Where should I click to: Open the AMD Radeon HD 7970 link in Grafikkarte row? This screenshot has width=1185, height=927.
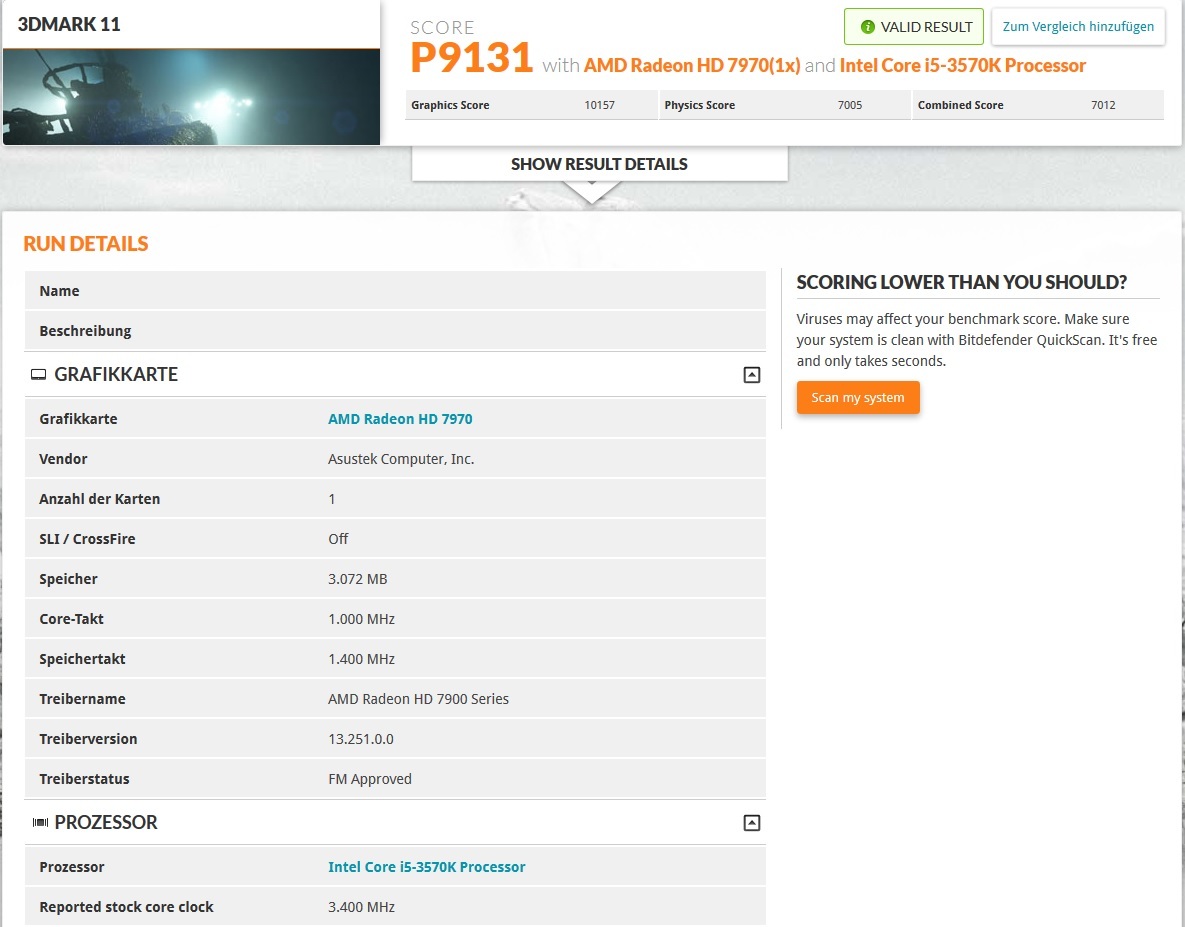click(x=400, y=419)
